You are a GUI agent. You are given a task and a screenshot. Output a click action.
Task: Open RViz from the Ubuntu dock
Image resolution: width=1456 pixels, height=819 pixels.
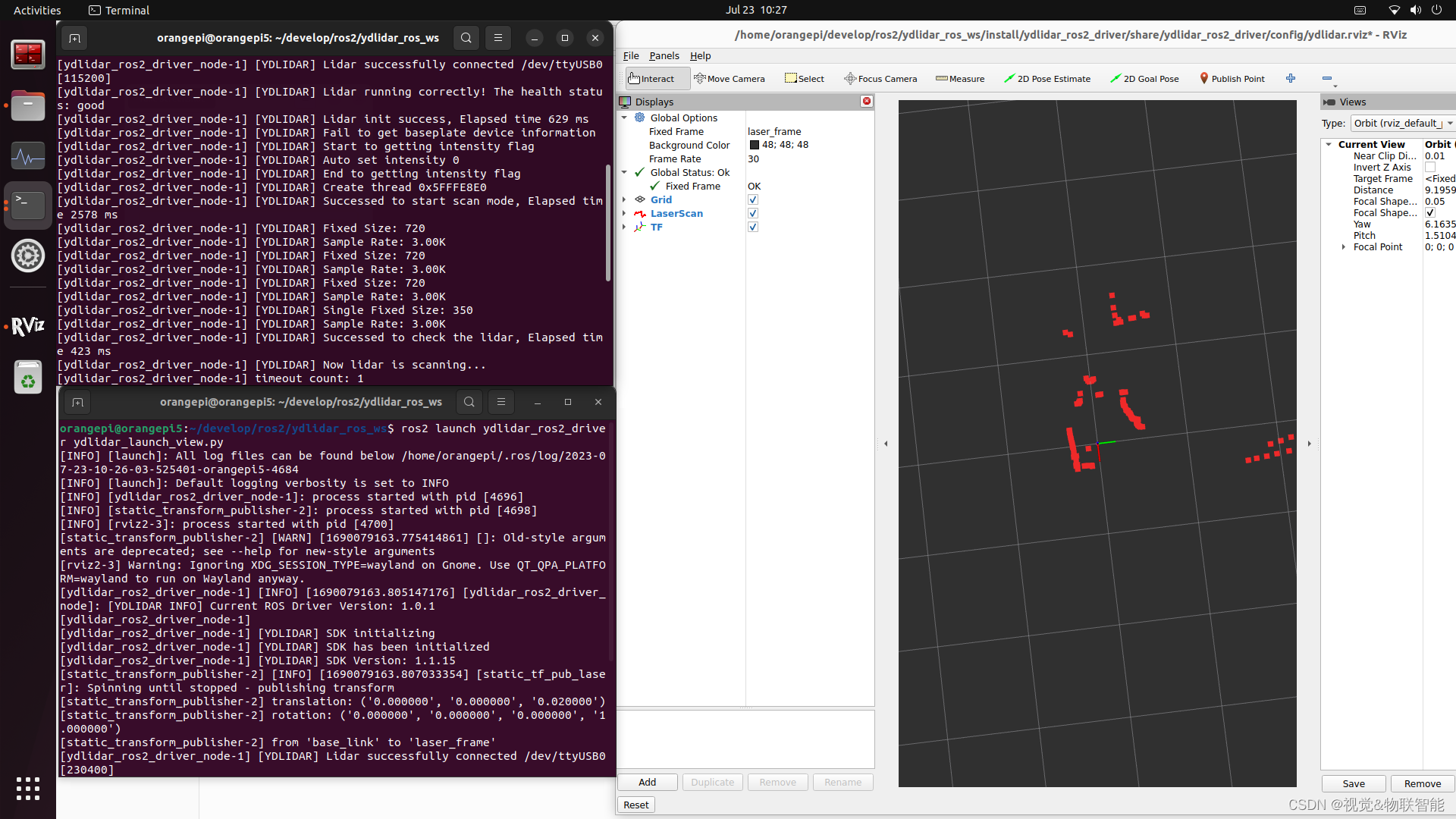(28, 326)
